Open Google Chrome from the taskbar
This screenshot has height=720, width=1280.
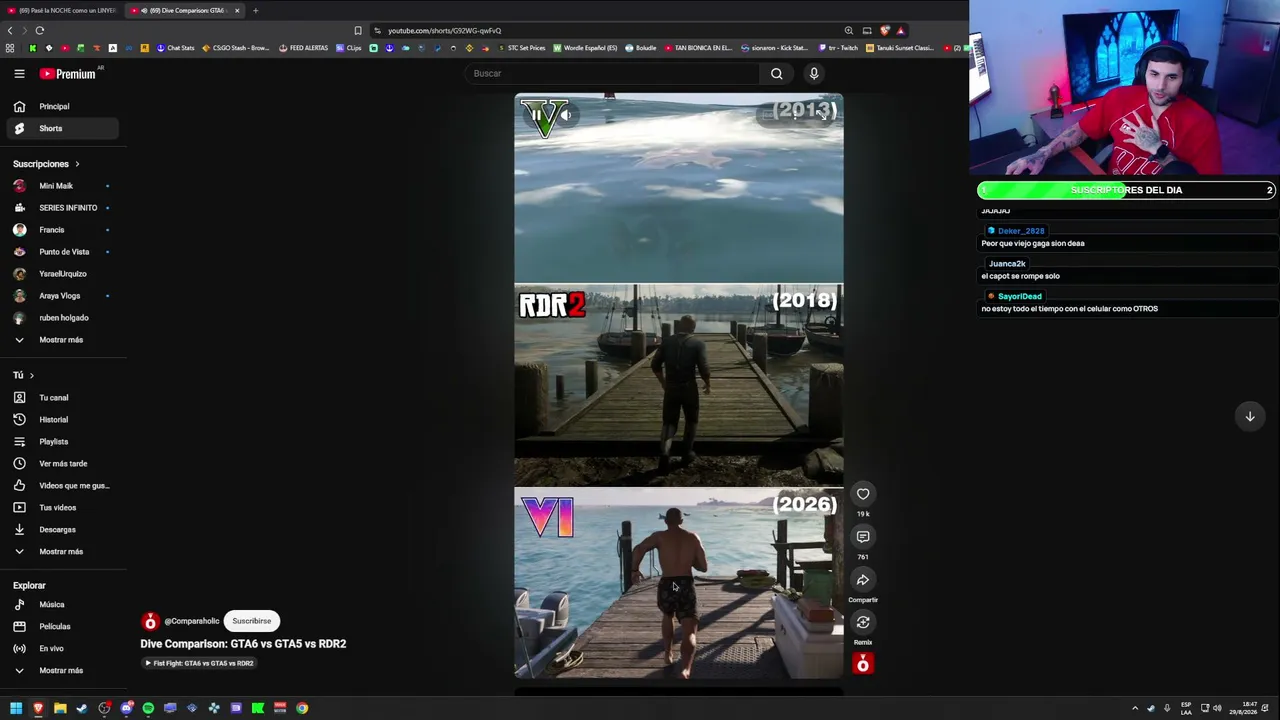click(x=302, y=708)
